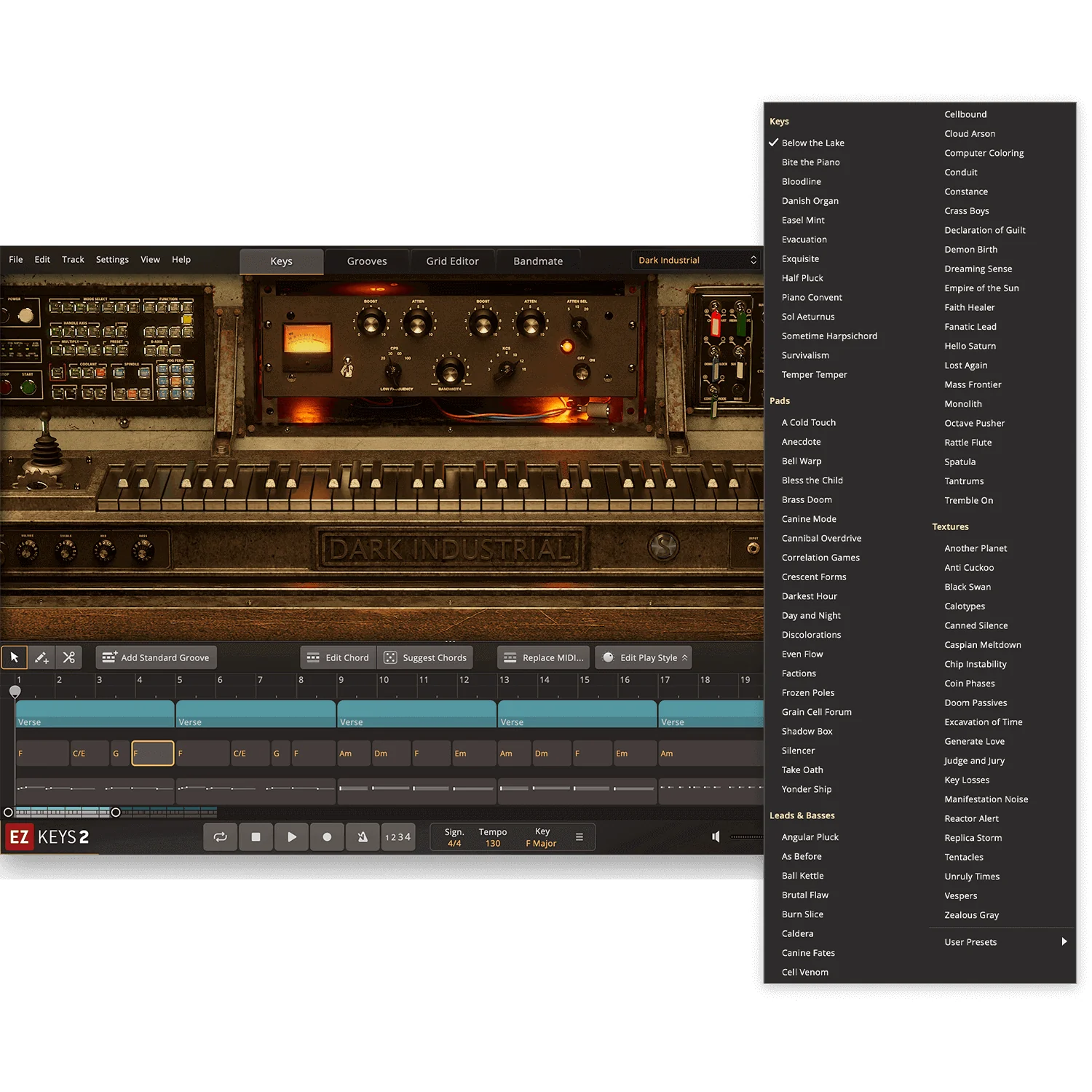Click Add Standard Groove
This screenshot has width=1092, height=1092.
tap(156, 657)
